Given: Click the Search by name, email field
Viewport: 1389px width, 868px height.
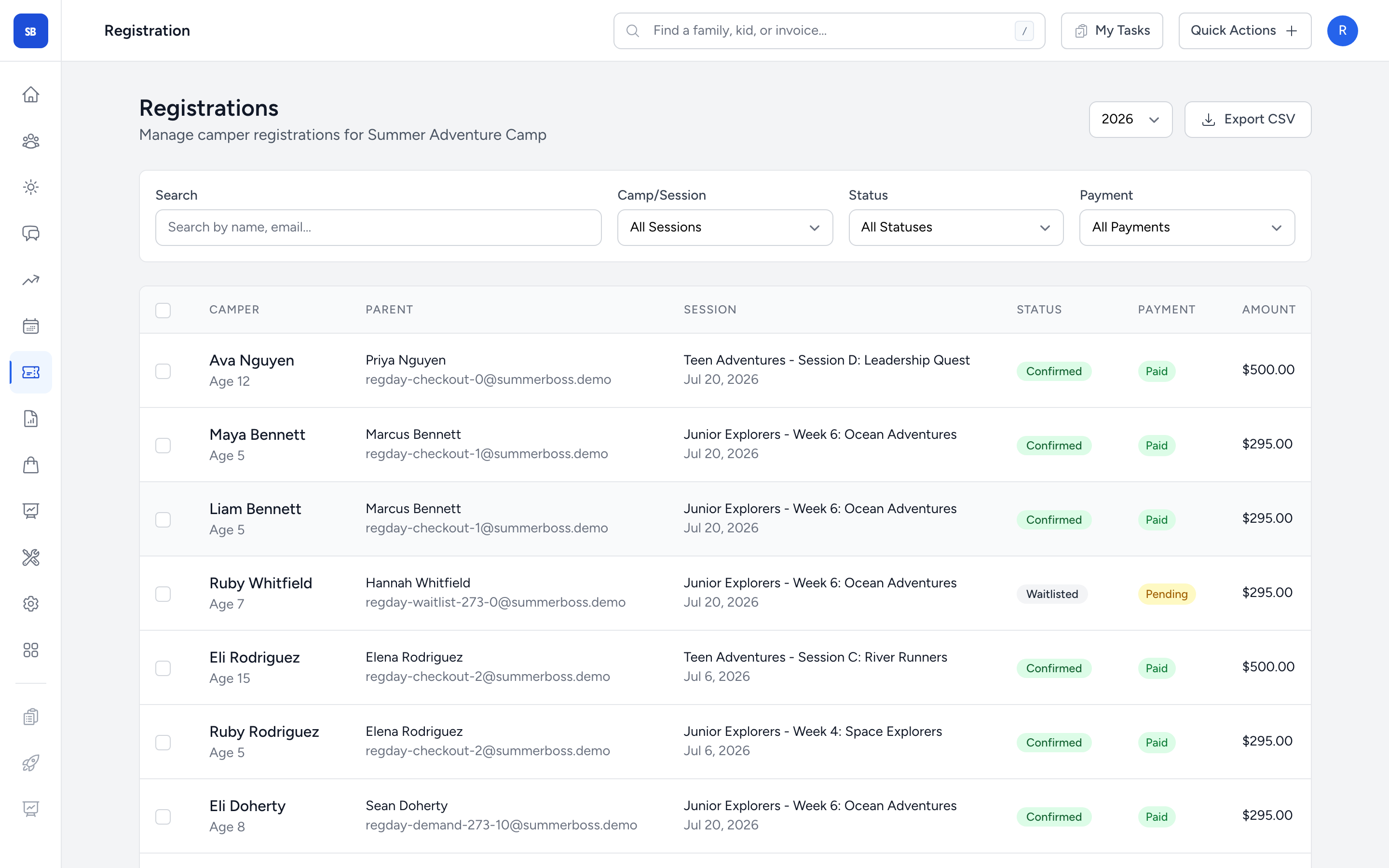Looking at the screenshot, I should [378, 227].
